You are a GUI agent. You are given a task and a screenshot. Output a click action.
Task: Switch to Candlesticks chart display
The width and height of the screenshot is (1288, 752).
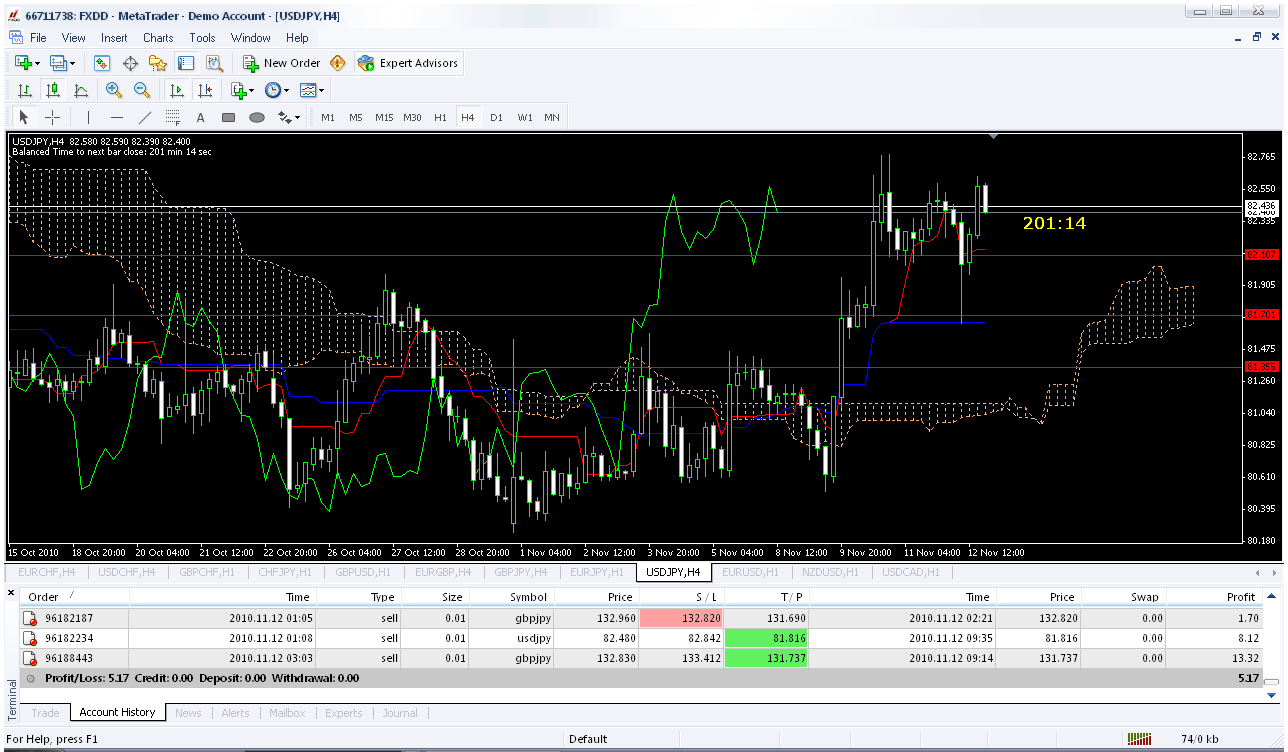53,90
